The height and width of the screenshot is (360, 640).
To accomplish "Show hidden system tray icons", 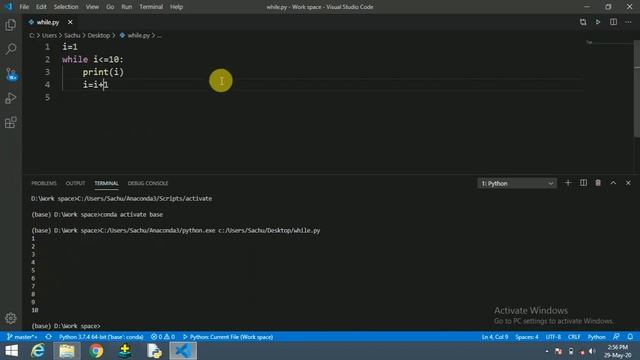I will click(x=547, y=351).
